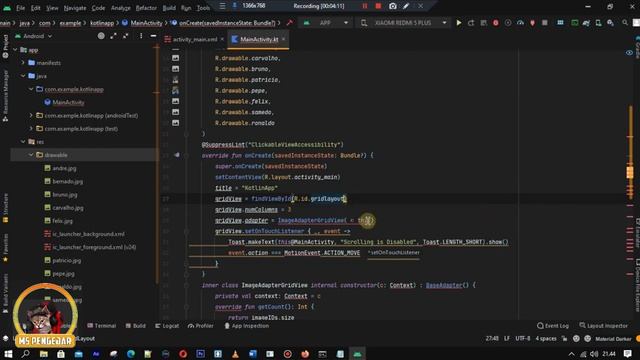
Task: Select patricio.jpg in the project tree
Action: (62, 260)
